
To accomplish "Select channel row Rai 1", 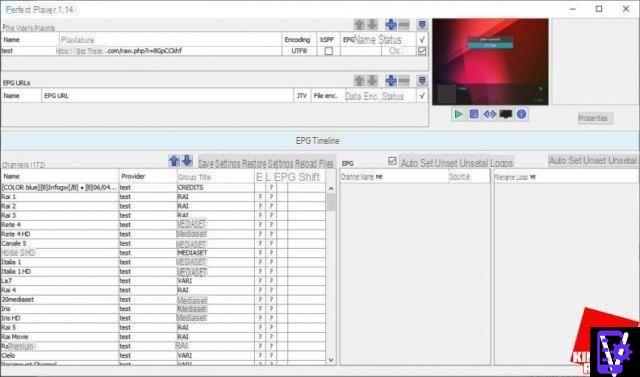I will tap(163, 197).
